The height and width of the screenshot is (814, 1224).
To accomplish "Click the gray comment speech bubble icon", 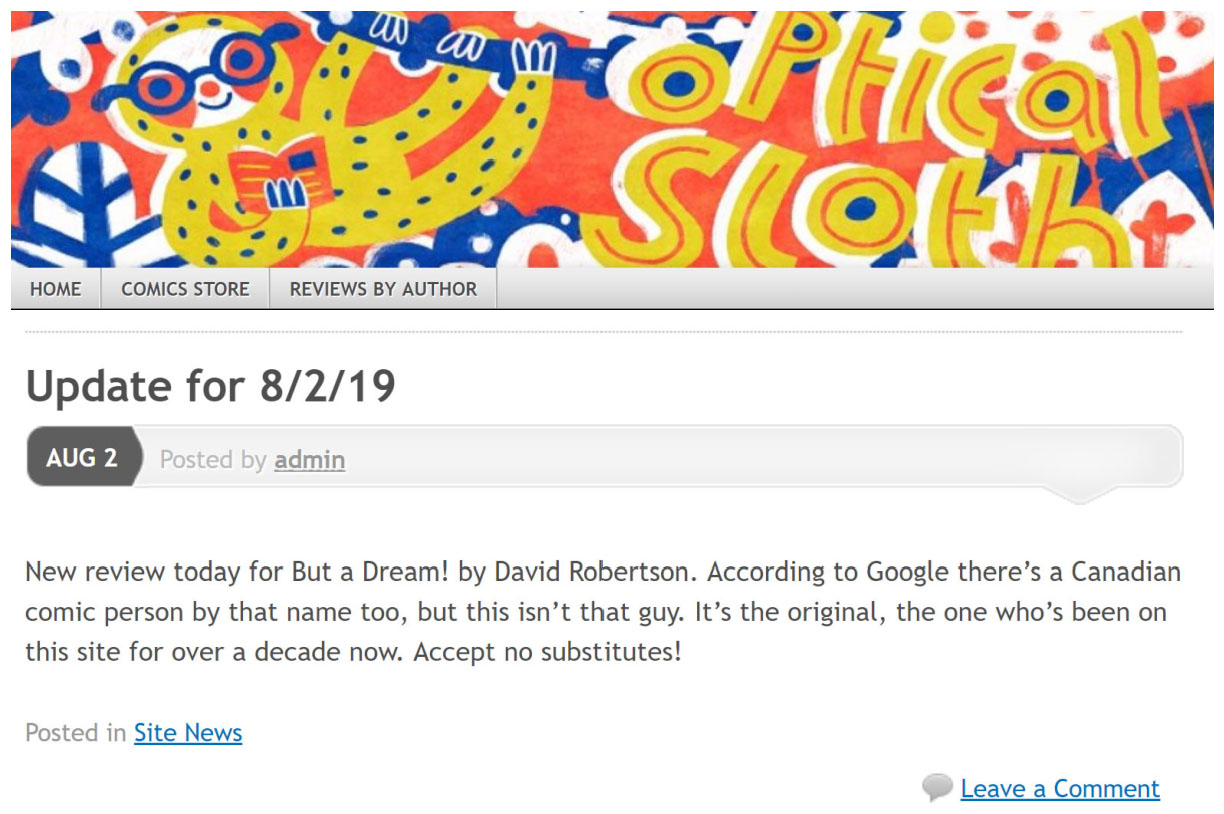I will coord(937,788).
